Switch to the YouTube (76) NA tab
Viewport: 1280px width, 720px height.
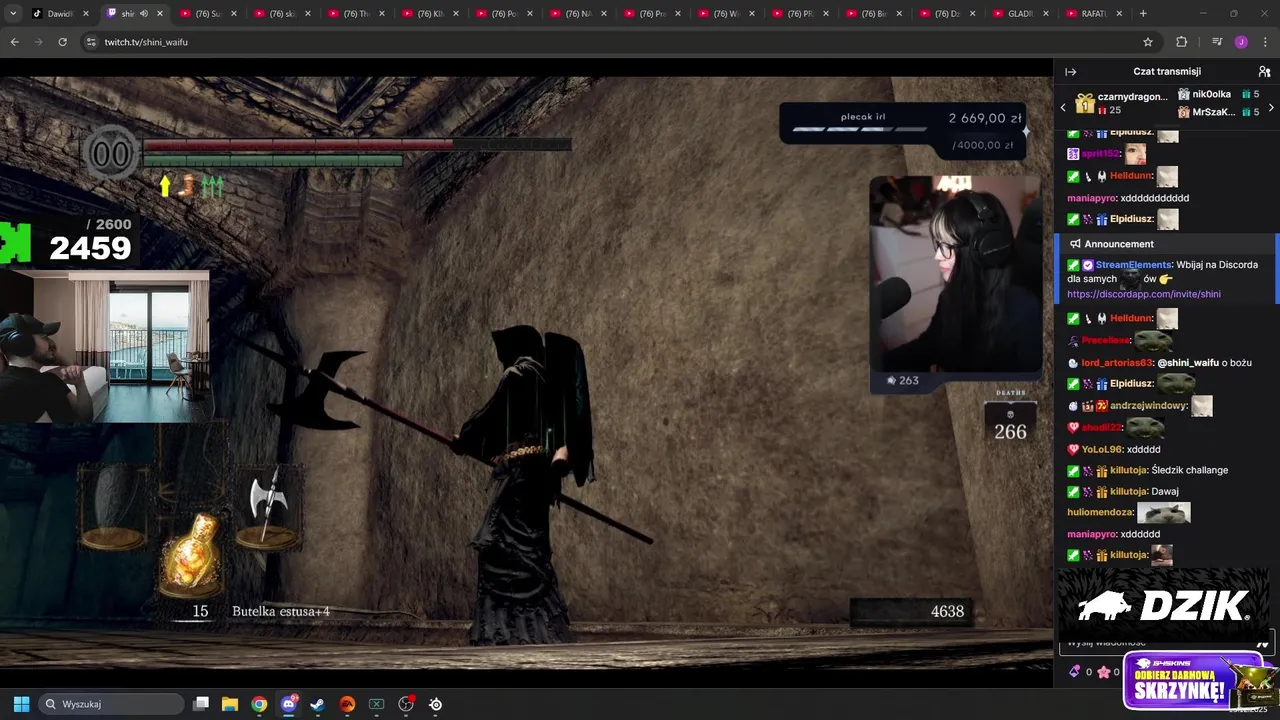(578, 14)
